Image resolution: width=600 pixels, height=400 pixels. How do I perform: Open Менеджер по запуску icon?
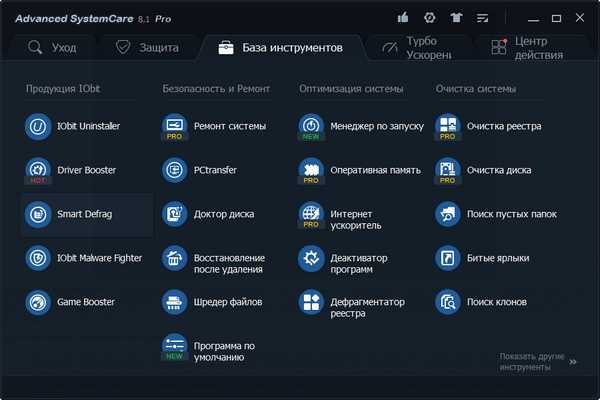(x=311, y=127)
